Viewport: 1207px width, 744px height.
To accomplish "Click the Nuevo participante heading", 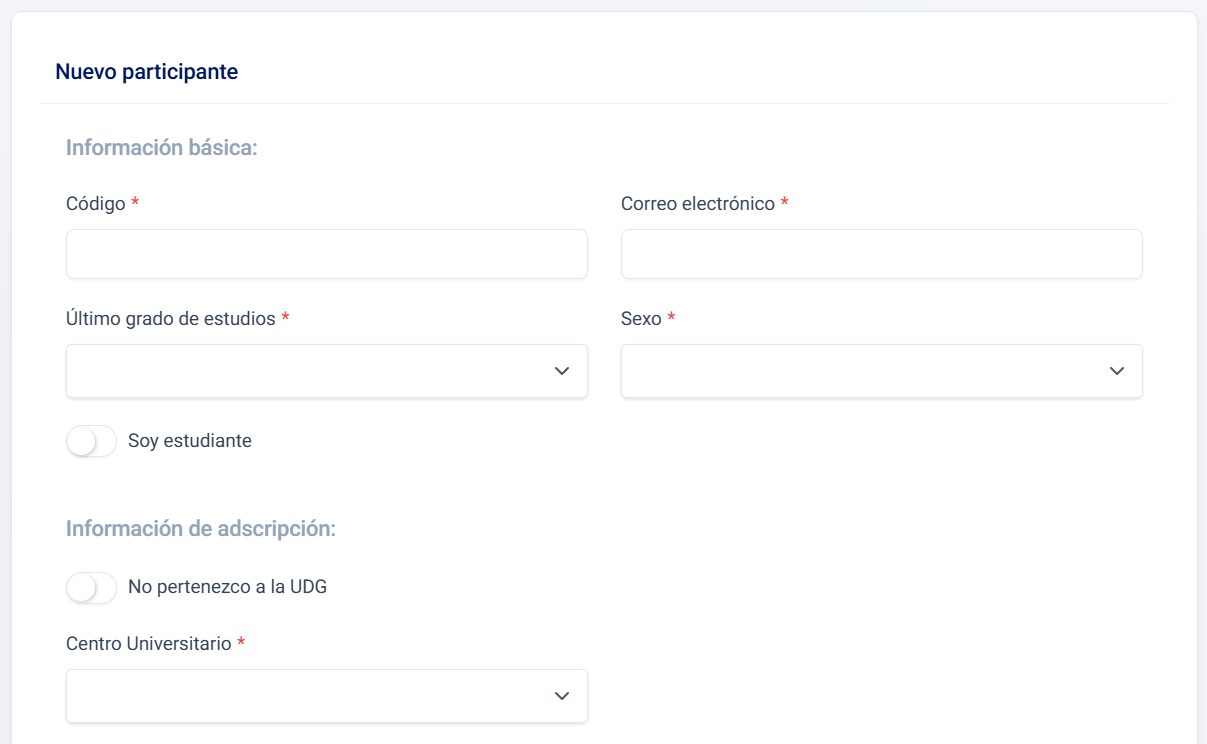I will click(x=146, y=72).
